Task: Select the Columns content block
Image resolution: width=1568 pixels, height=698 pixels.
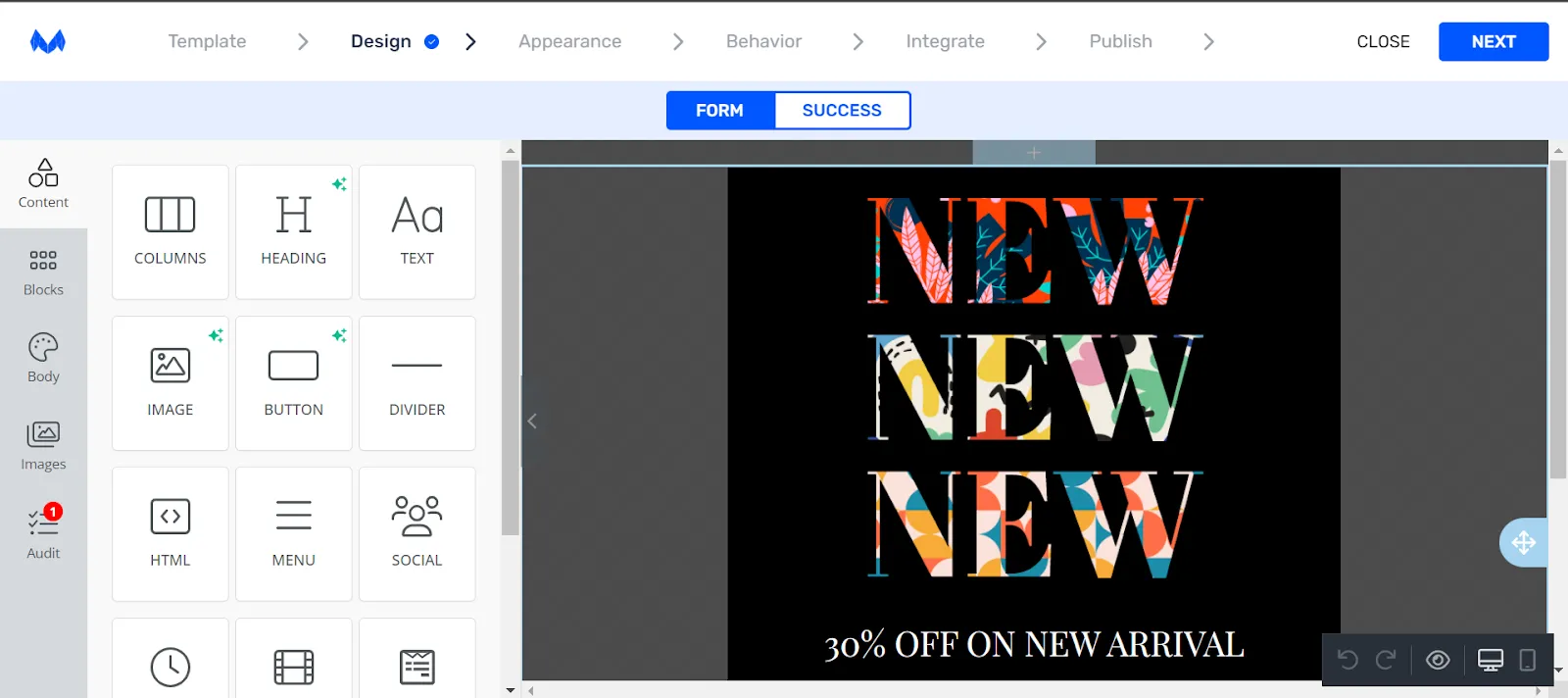Action: tap(171, 232)
